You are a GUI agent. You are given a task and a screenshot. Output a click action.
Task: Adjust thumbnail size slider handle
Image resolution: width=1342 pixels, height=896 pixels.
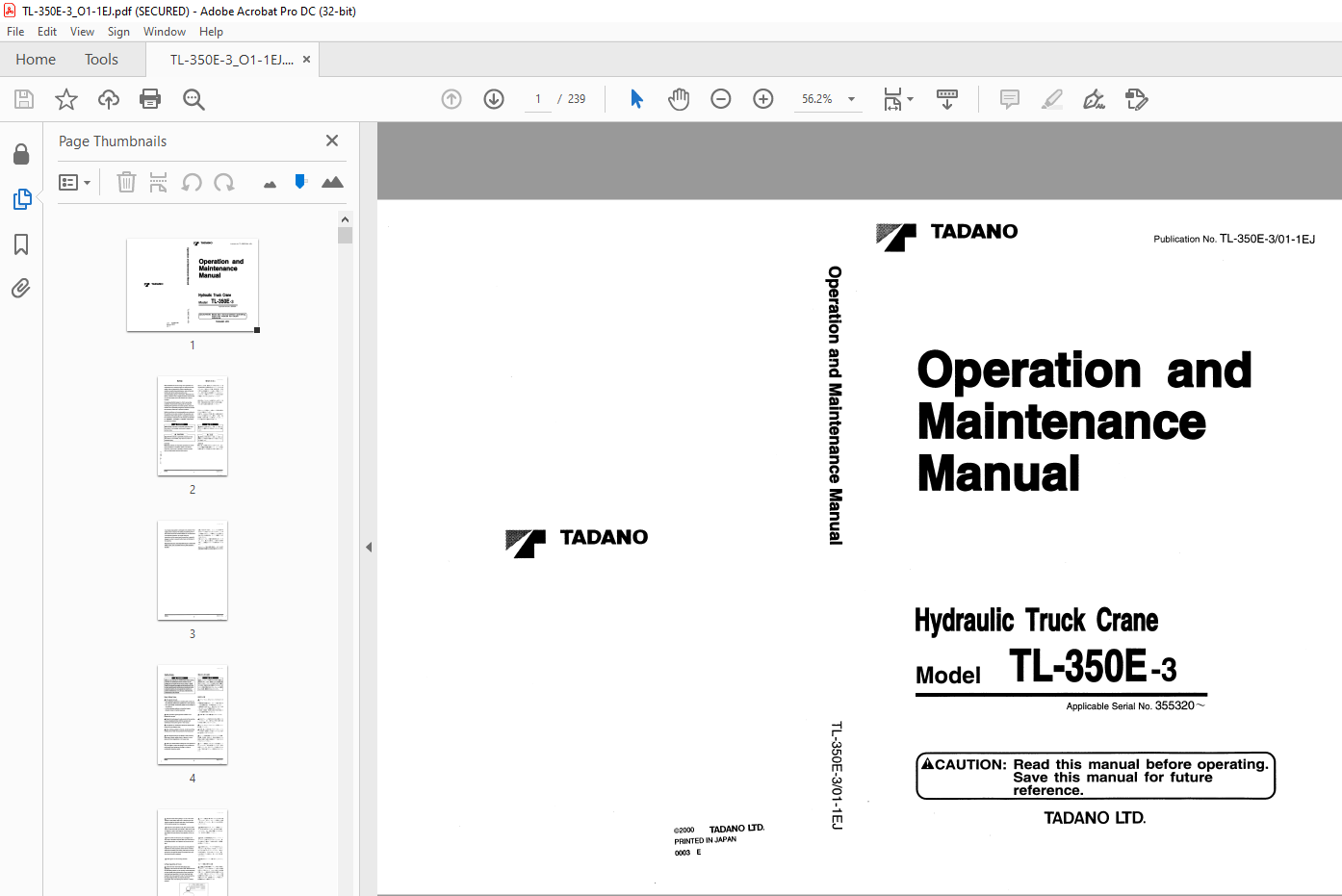(300, 181)
